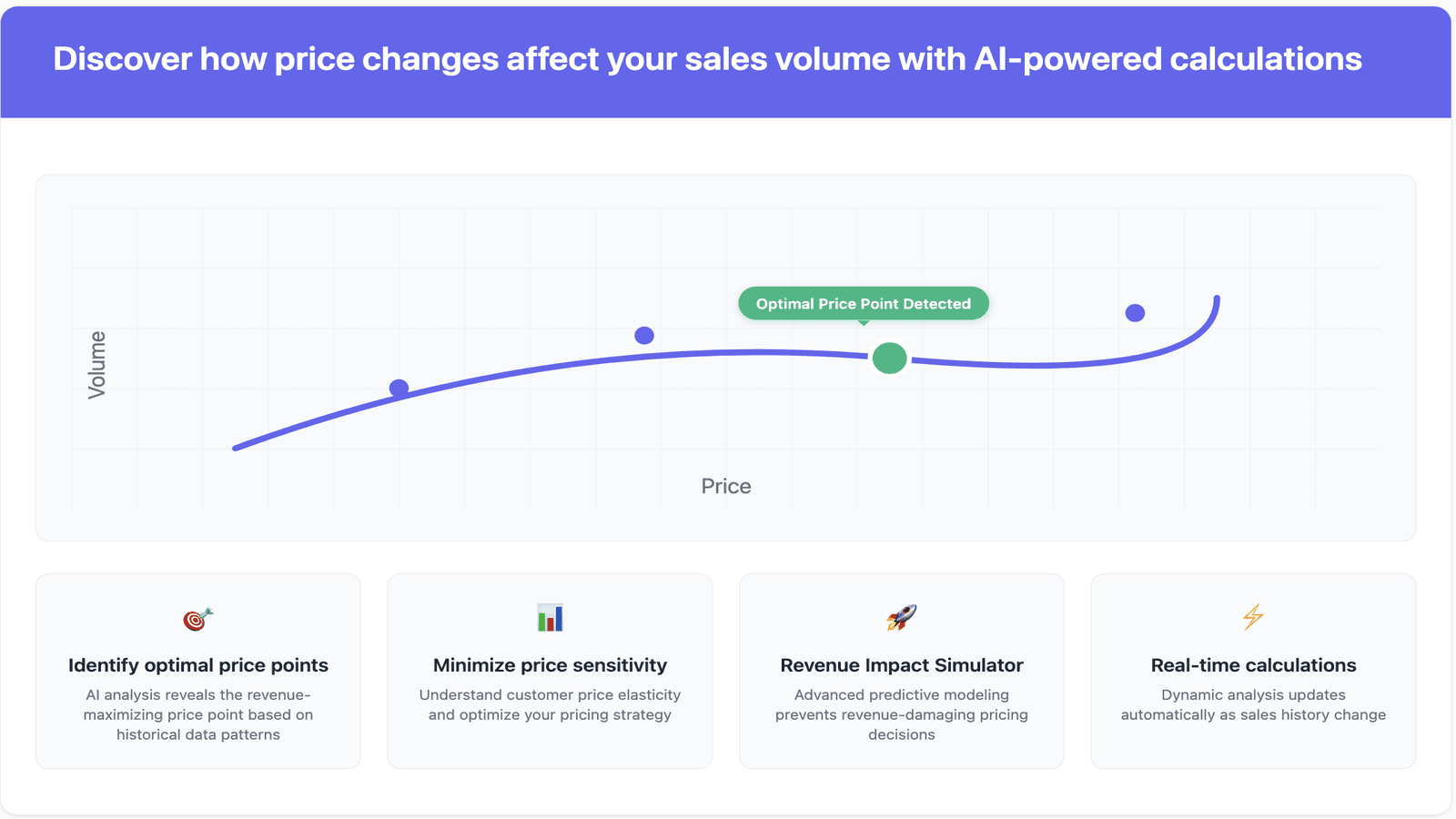Open the Revenue Impact Simulator heading
Screen dimensions: 1456x819
coord(902,665)
